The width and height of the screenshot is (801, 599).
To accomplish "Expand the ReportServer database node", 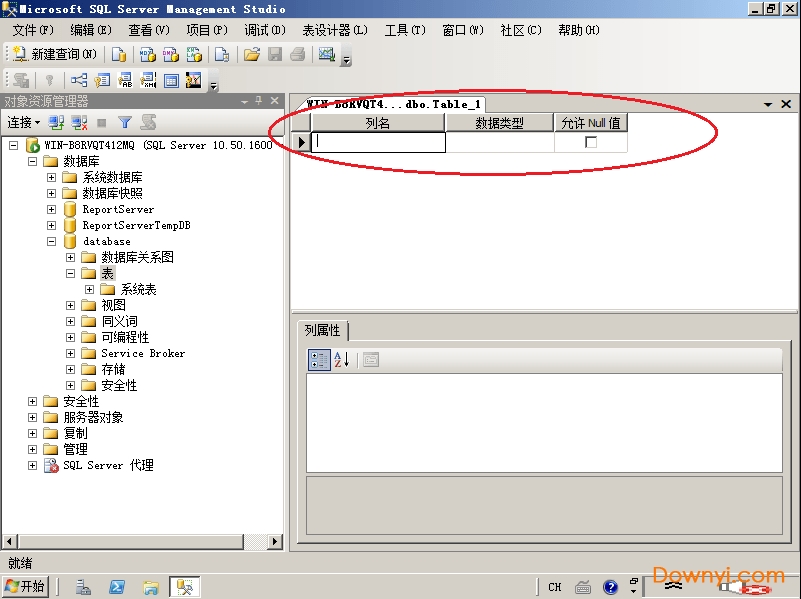I will pyautogui.click(x=51, y=209).
